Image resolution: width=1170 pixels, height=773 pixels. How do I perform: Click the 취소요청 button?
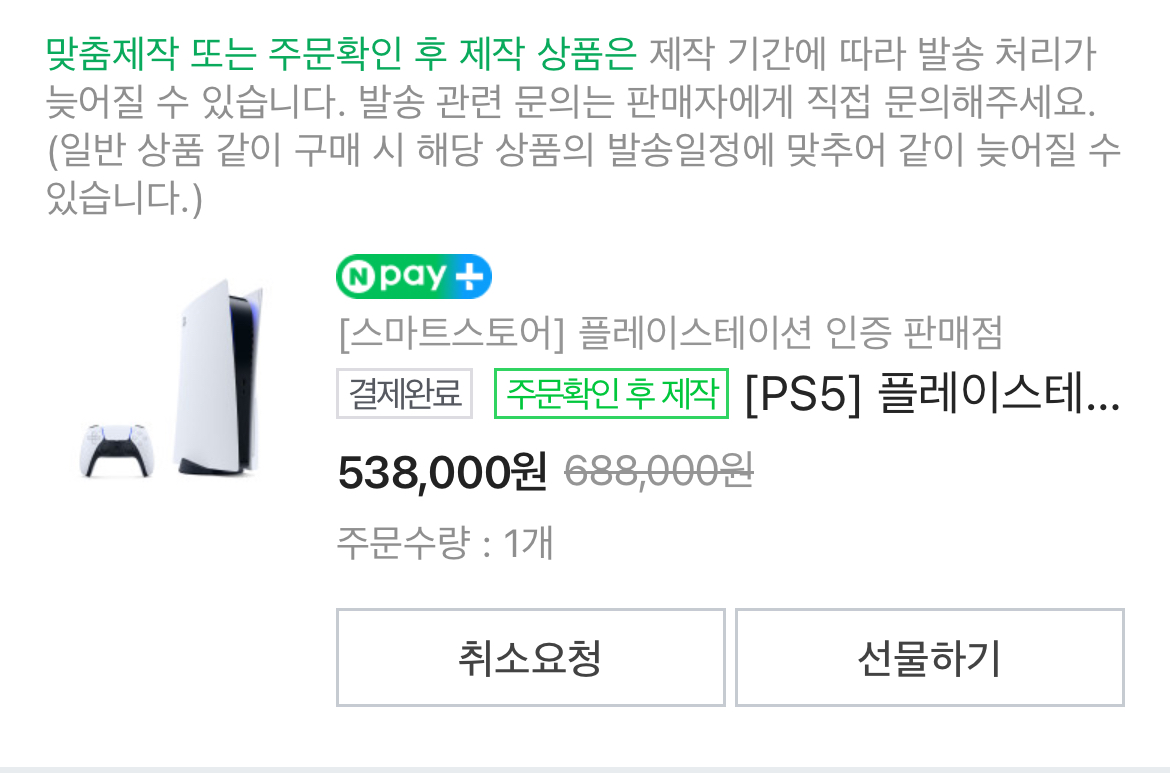[531, 657]
